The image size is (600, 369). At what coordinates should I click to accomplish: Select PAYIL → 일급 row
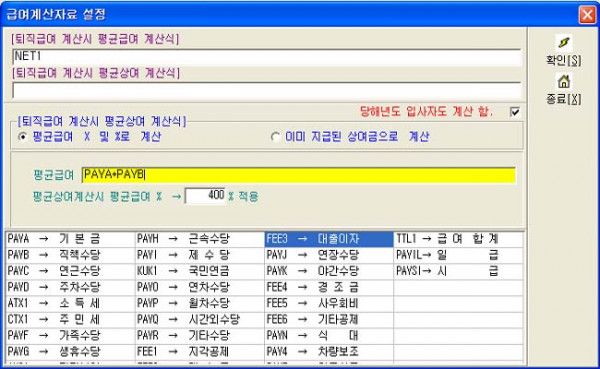458,255
